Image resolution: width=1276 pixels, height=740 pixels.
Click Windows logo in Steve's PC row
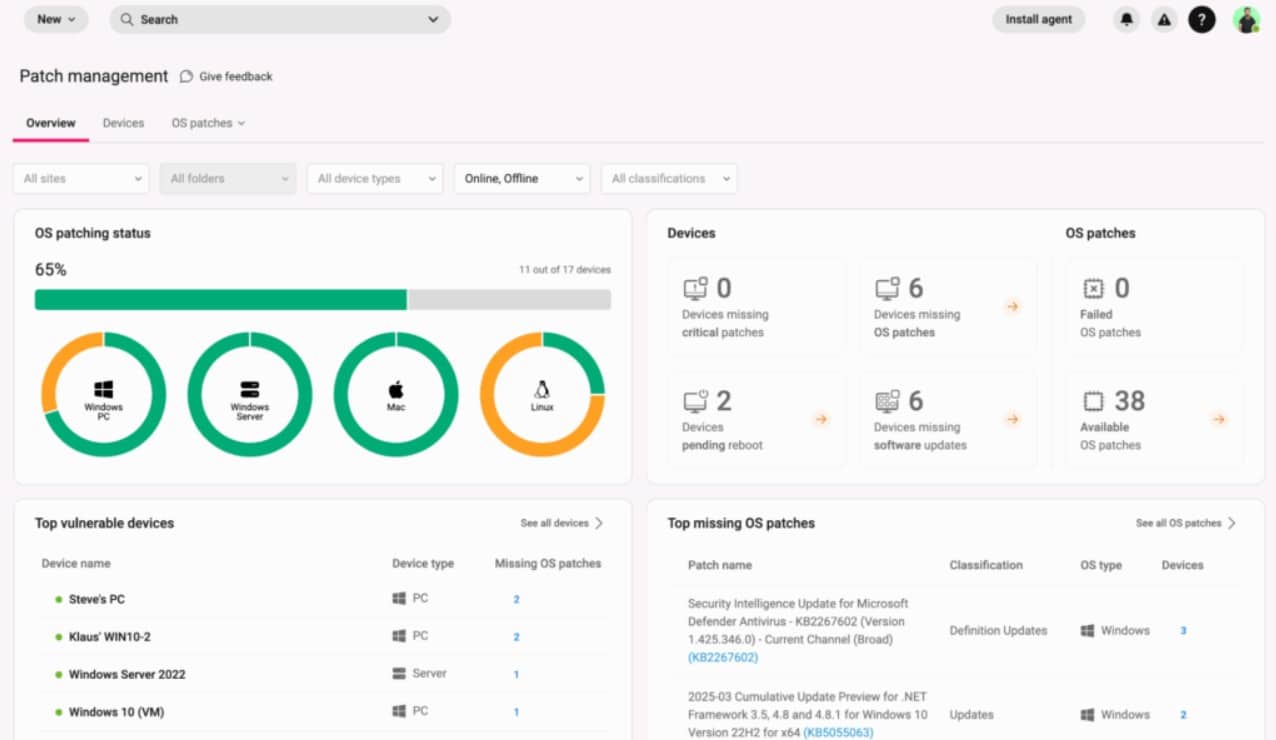pyautogui.click(x=399, y=598)
